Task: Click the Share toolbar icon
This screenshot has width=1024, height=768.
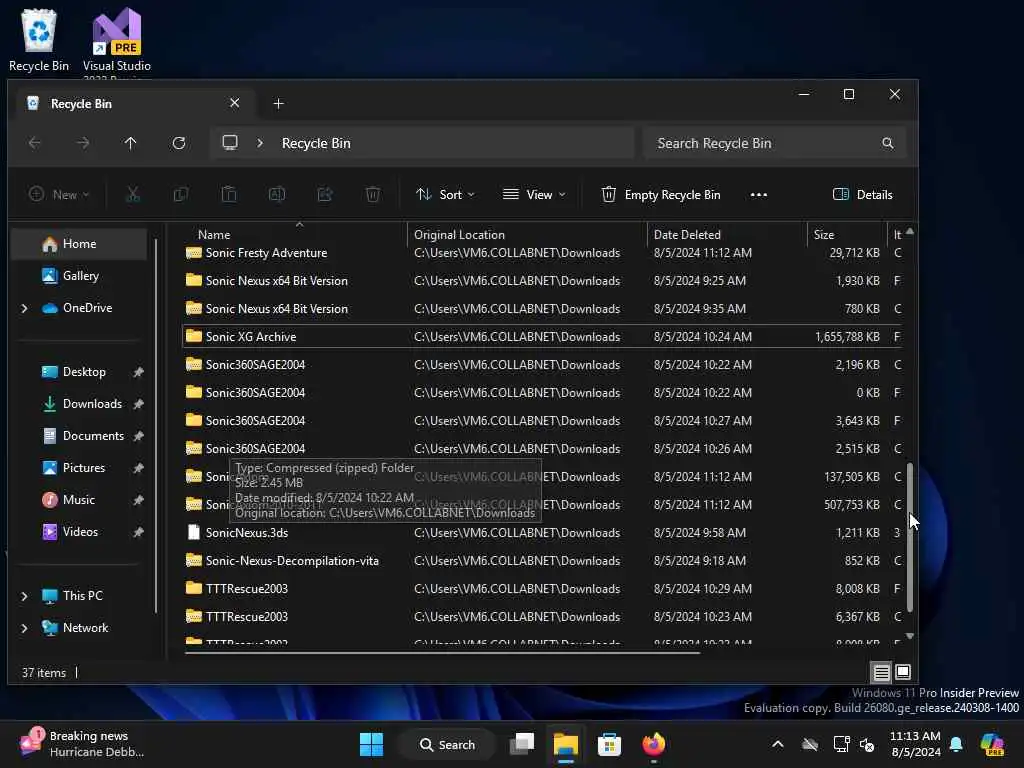Action: click(x=325, y=195)
